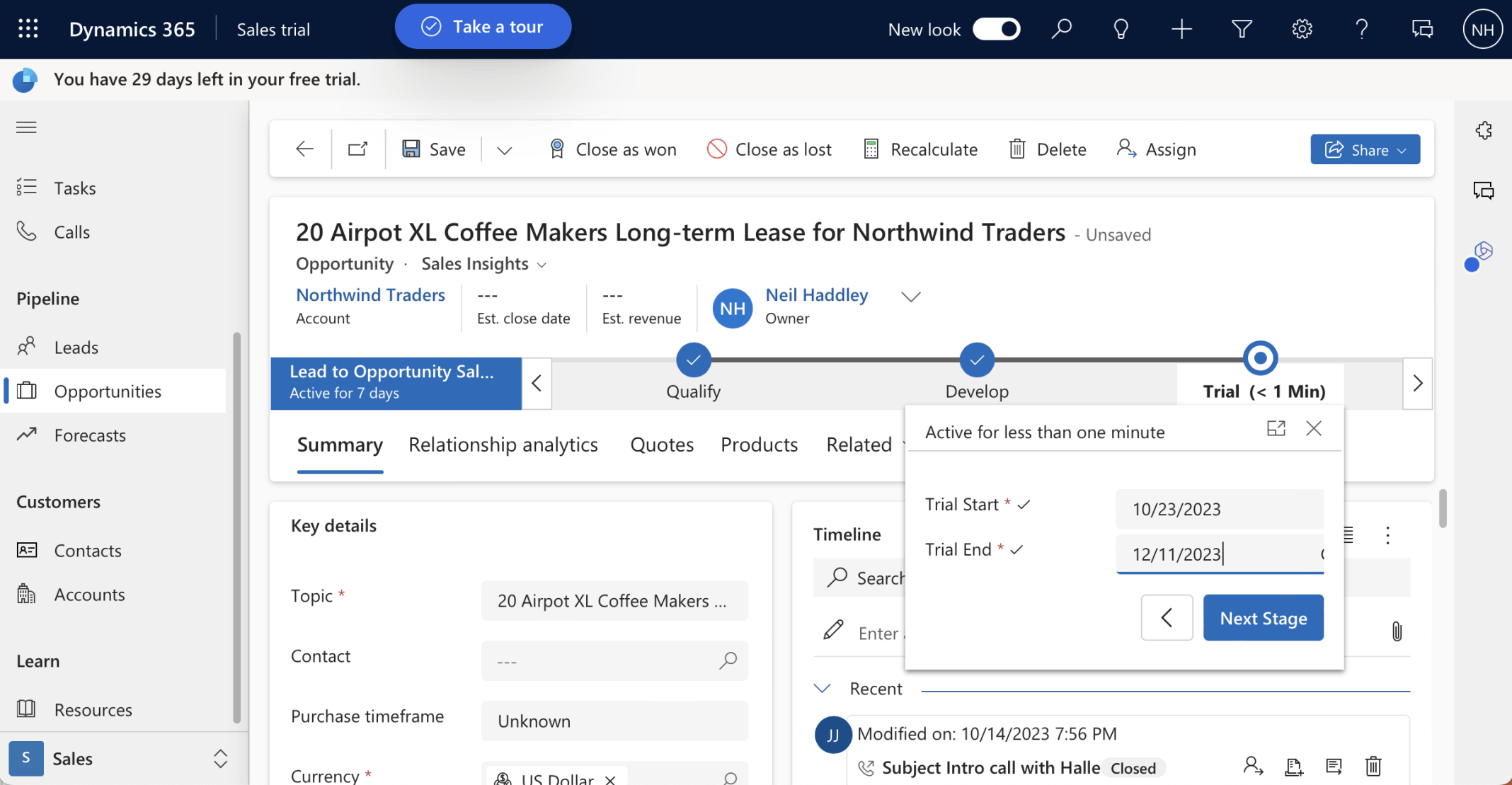Open record in new window icon
Viewport: 1512px width, 785px height.
click(x=358, y=149)
